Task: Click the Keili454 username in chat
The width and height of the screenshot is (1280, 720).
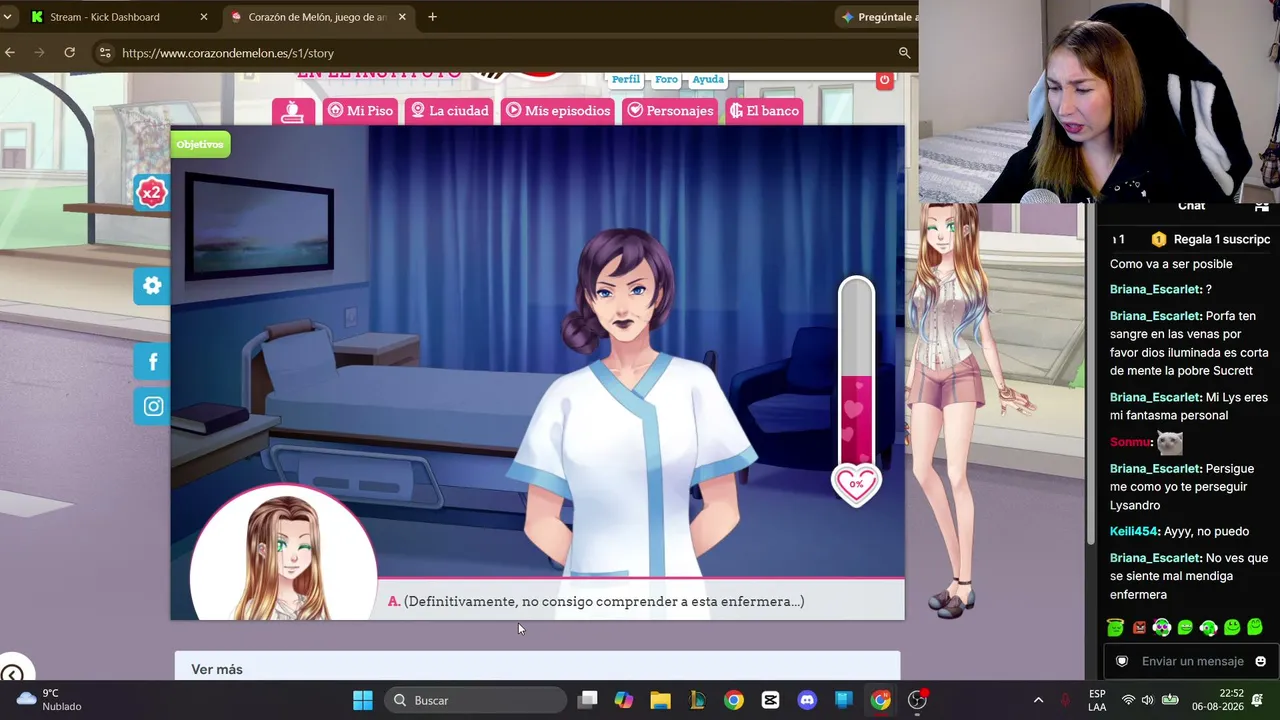Action: point(1134,532)
